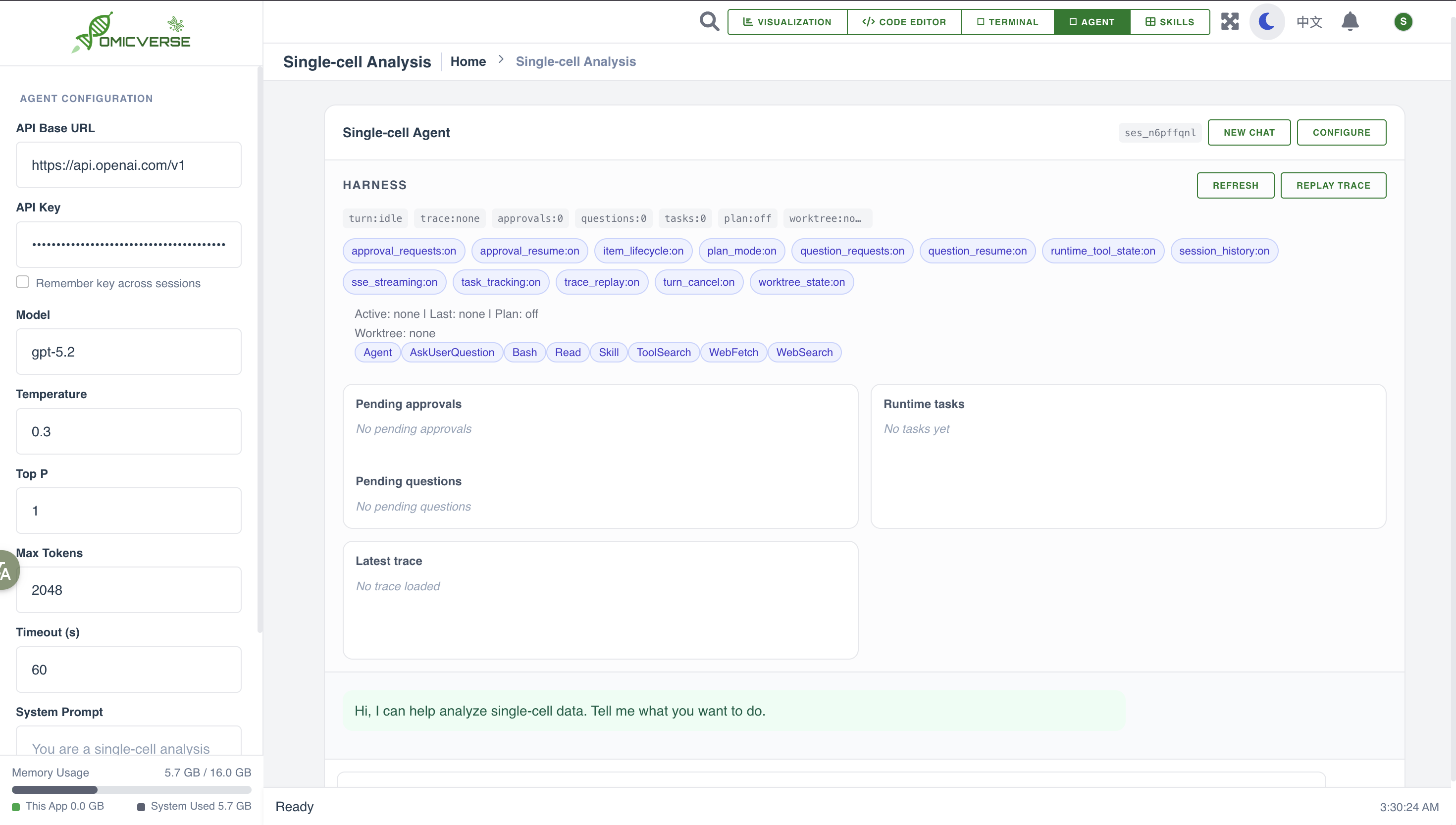Open the notifications bell

click(1350, 21)
